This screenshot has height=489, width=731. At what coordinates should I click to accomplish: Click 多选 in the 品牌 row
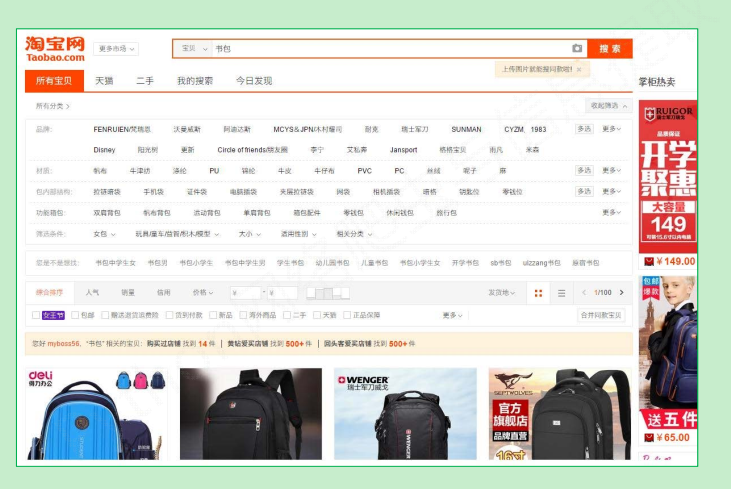[x=584, y=129]
